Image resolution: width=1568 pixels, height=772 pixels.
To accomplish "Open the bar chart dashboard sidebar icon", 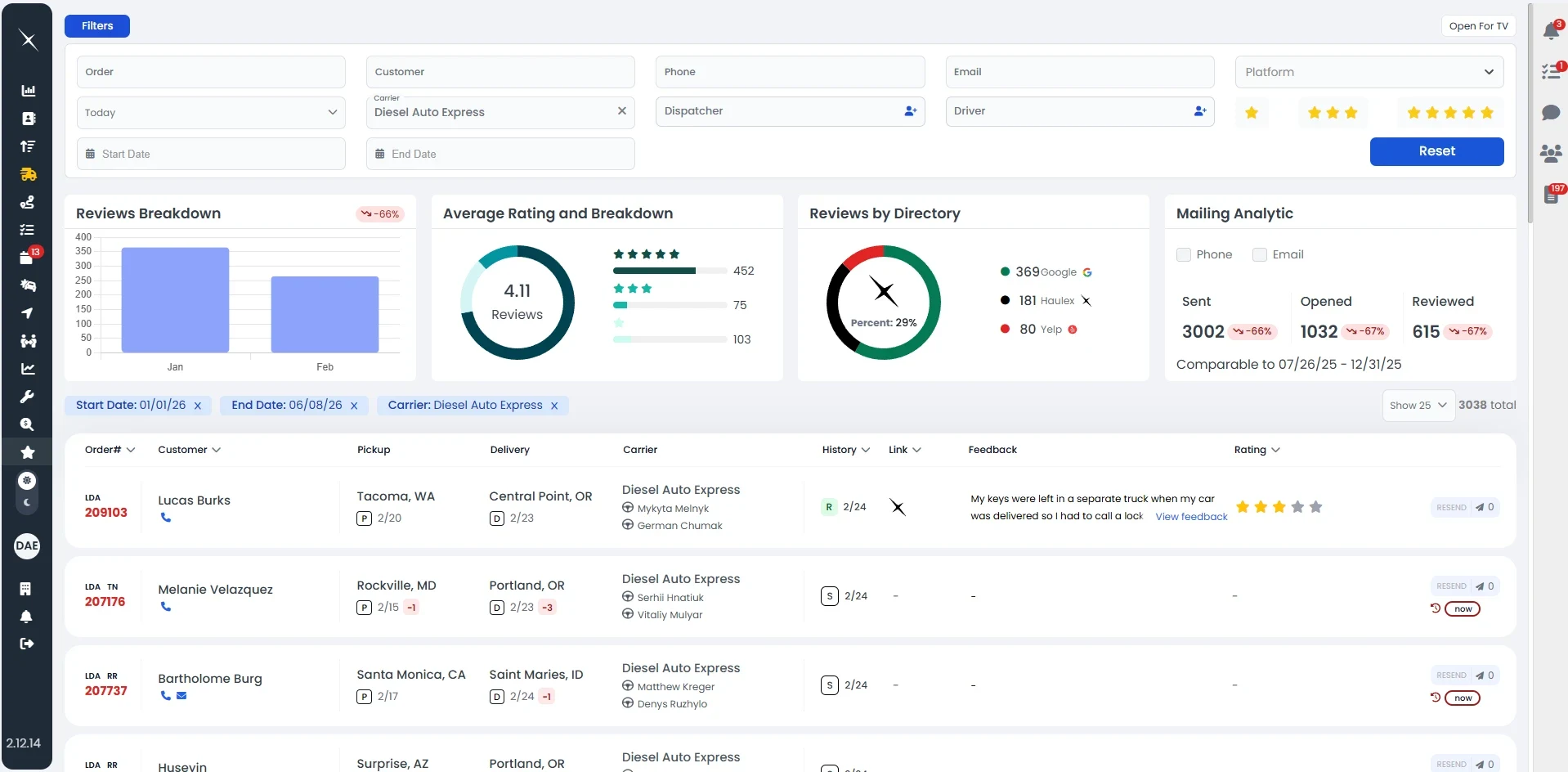I will [x=28, y=91].
